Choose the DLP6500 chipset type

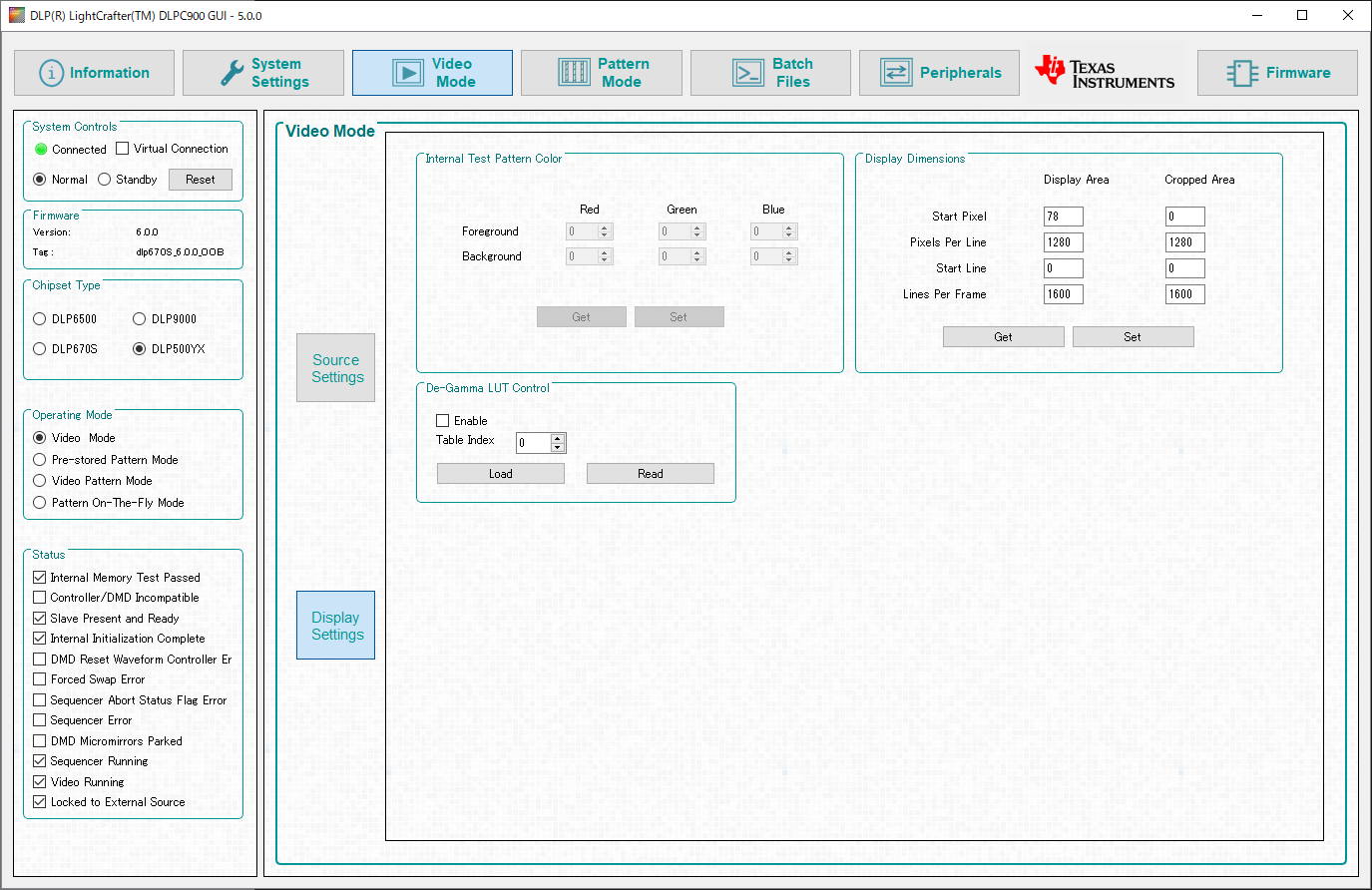40,319
